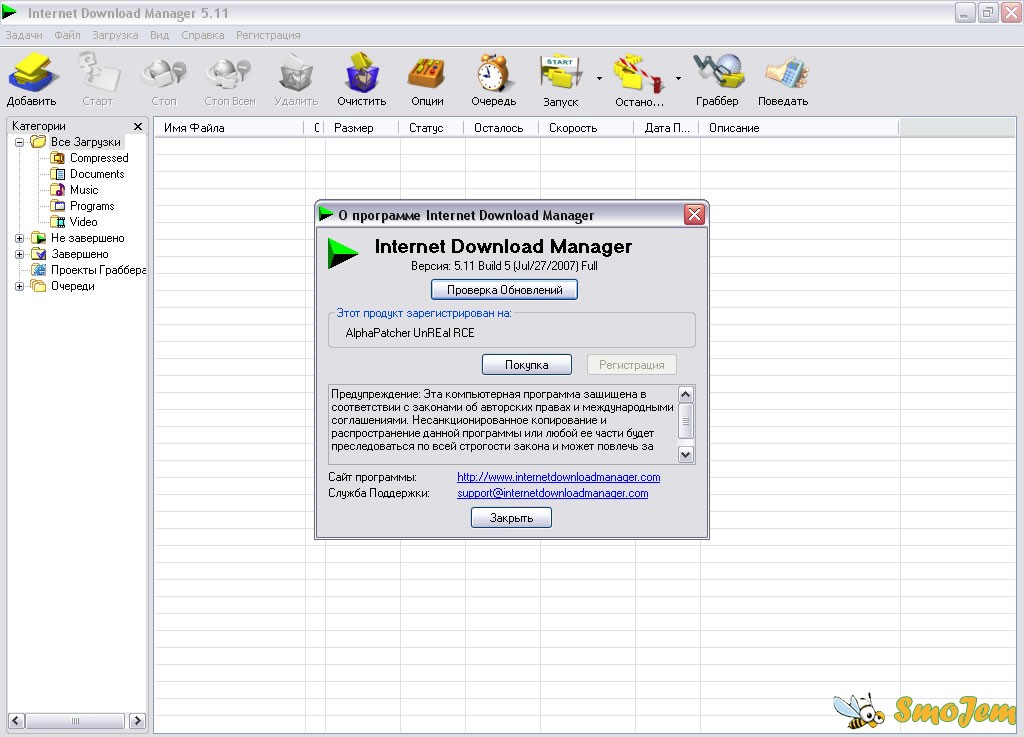The width and height of the screenshot is (1024, 737).
Task: Close the О программе dialog with red X
Action: (694, 215)
